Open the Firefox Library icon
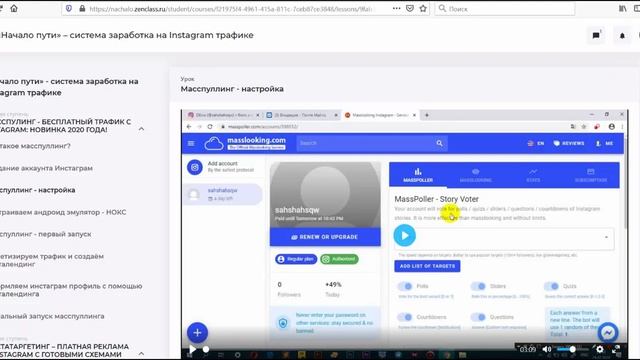Screen dimensions: 640x360 622,9
